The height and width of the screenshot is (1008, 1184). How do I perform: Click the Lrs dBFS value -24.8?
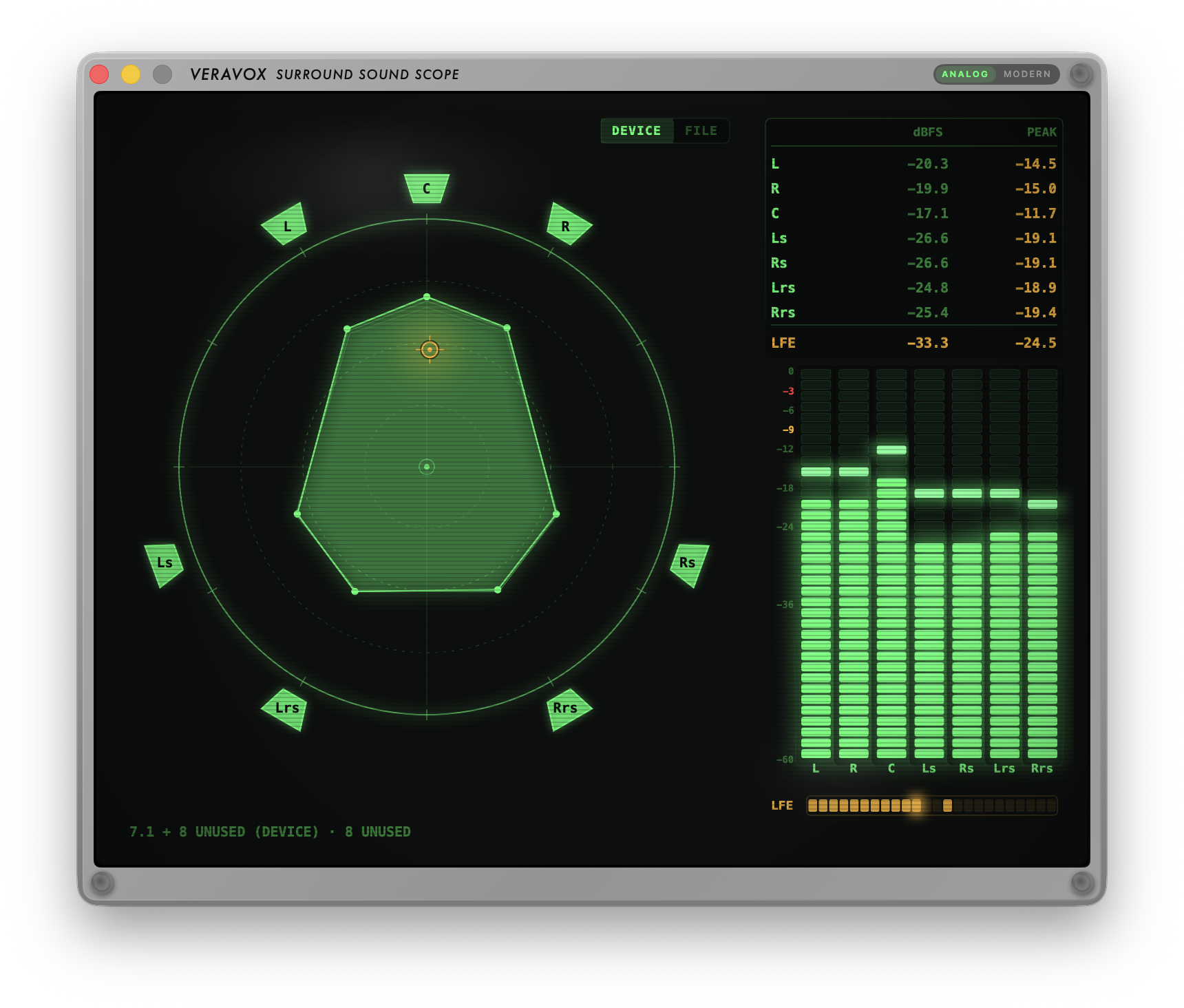click(x=928, y=288)
